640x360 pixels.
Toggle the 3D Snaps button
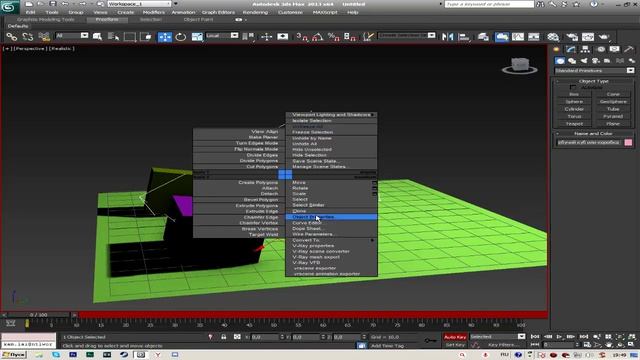point(302,37)
